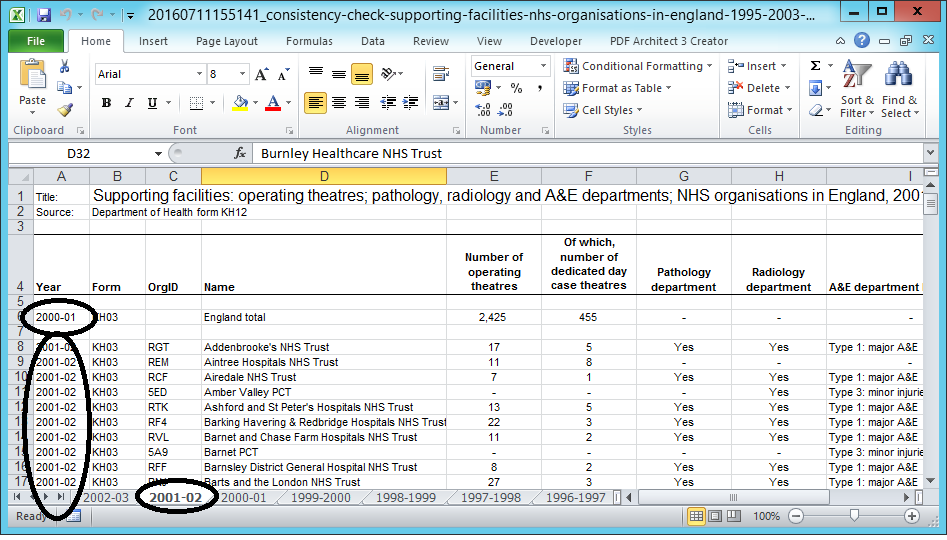This screenshot has width=947, height=540.
Task: Apply the fill color bucket icon
Action: coord(240,103)
